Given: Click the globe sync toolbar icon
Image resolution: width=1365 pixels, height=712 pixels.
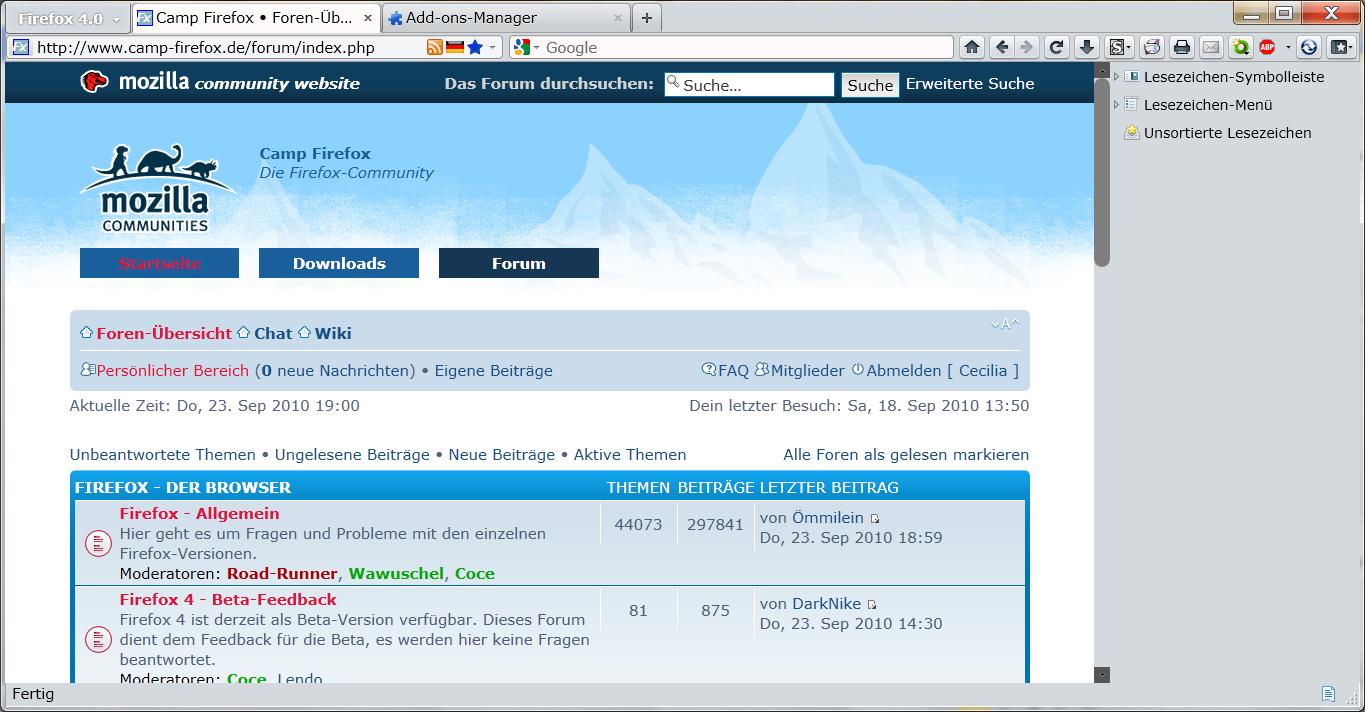Looking at the screenshot, I should tap(1309, 47).
